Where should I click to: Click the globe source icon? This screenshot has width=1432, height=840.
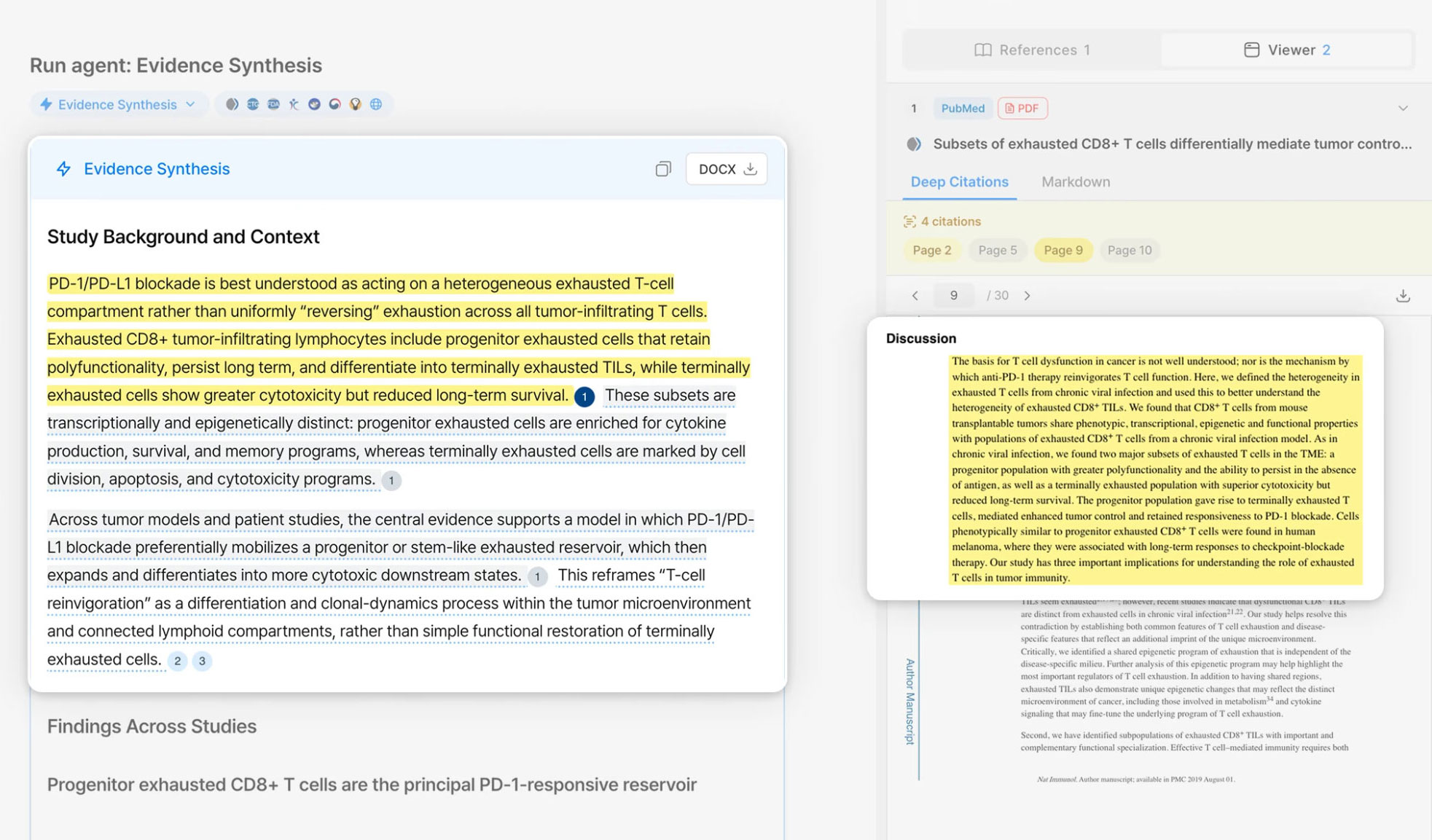pos(376,104)
